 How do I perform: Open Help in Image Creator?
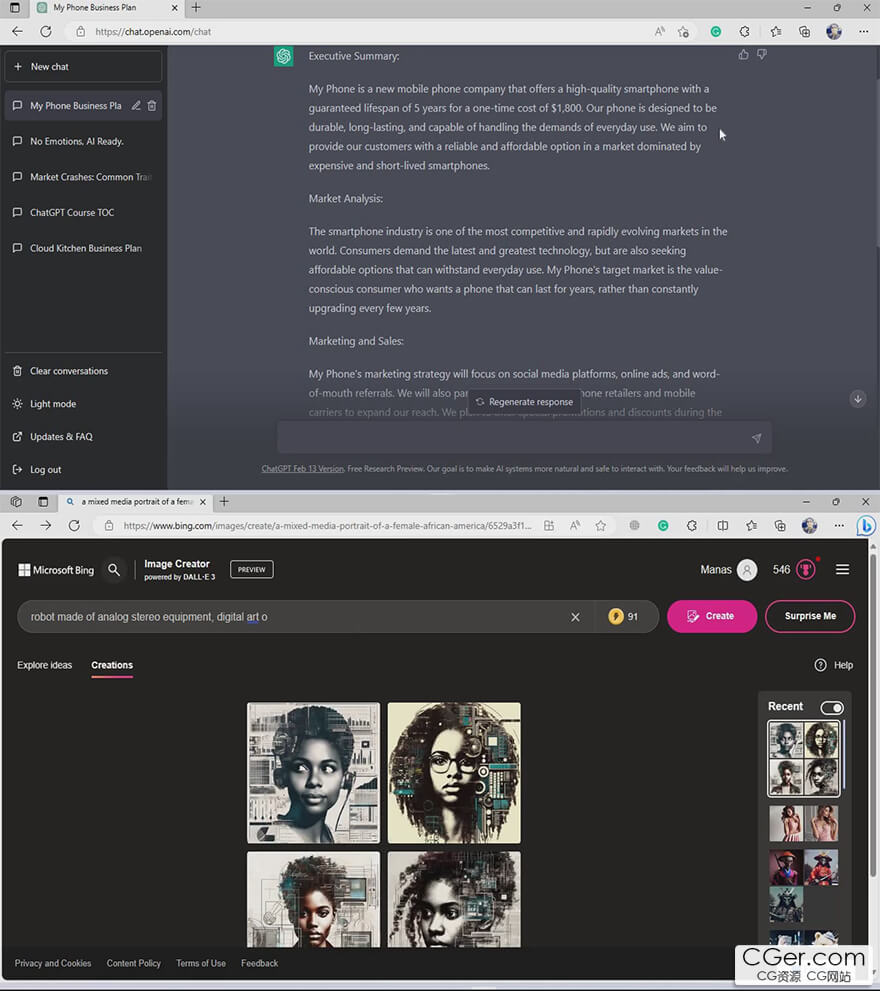pos(834,665)
